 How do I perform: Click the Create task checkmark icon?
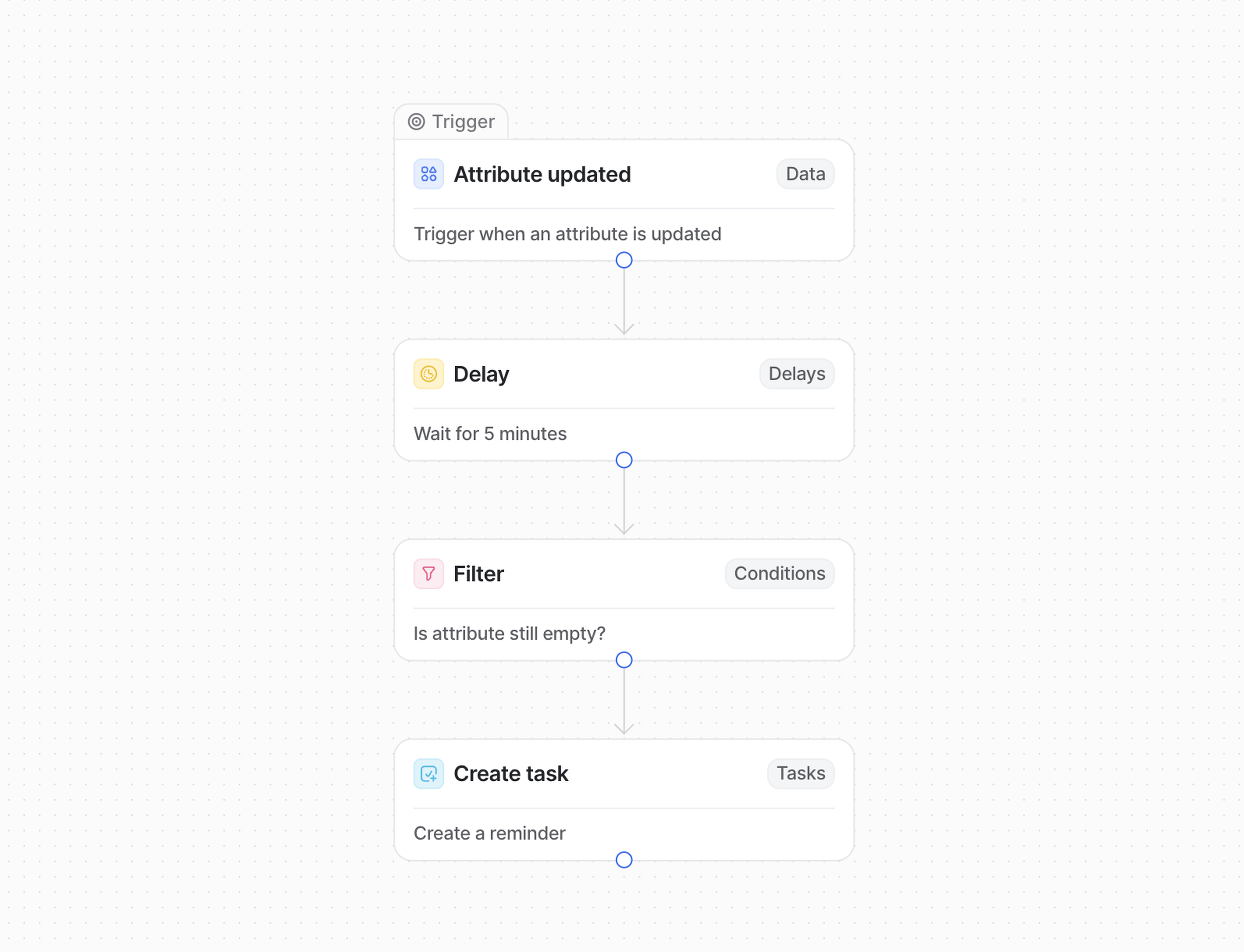pos(429,774)
